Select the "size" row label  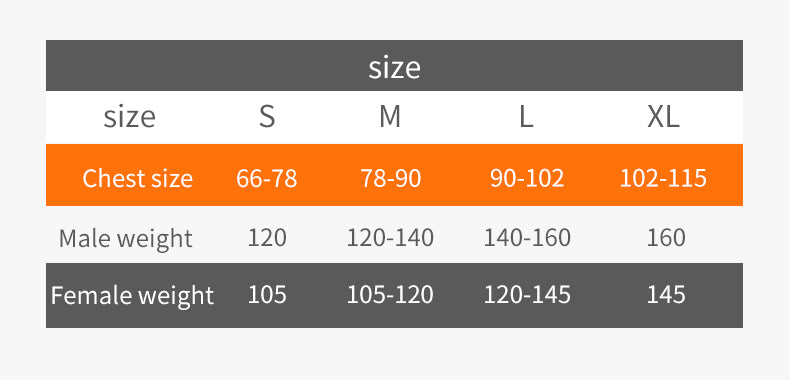[x=129, y=117]
